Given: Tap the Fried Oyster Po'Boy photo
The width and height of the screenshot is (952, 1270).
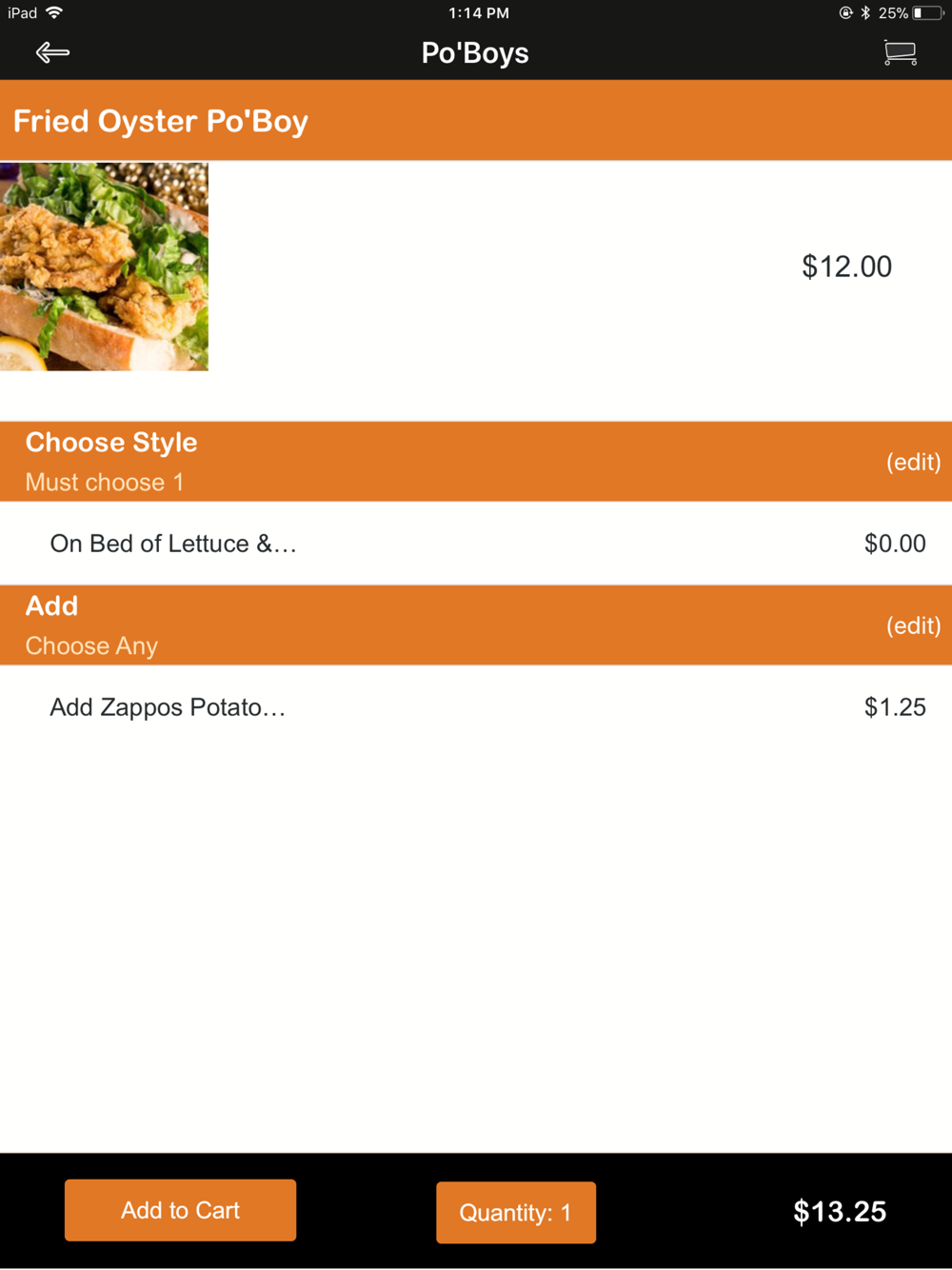Looking at the screenshot, I should 104,267.
